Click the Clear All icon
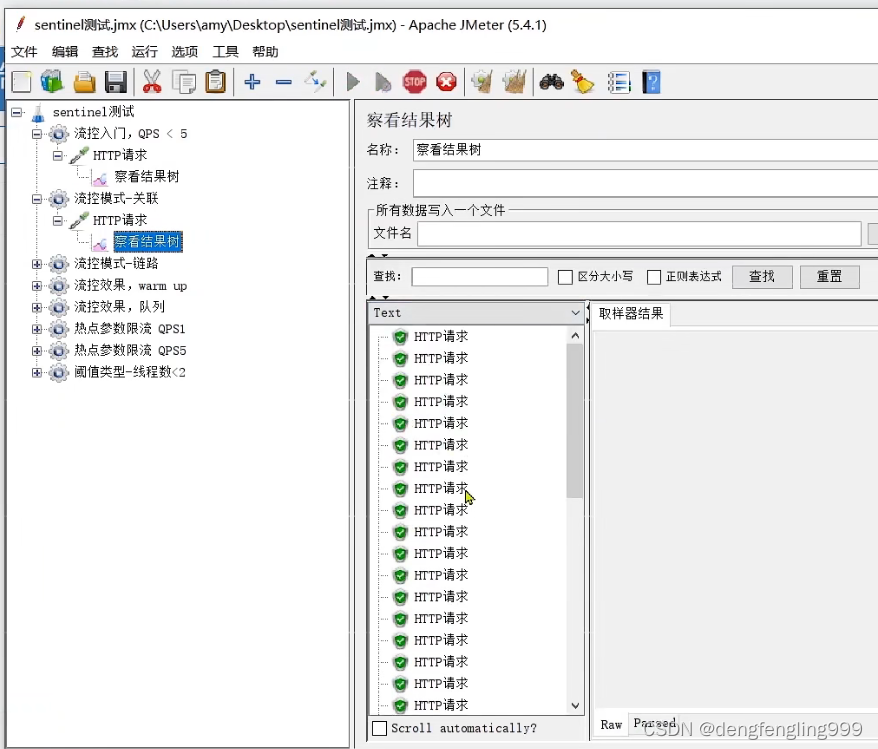 pos(515,82)
